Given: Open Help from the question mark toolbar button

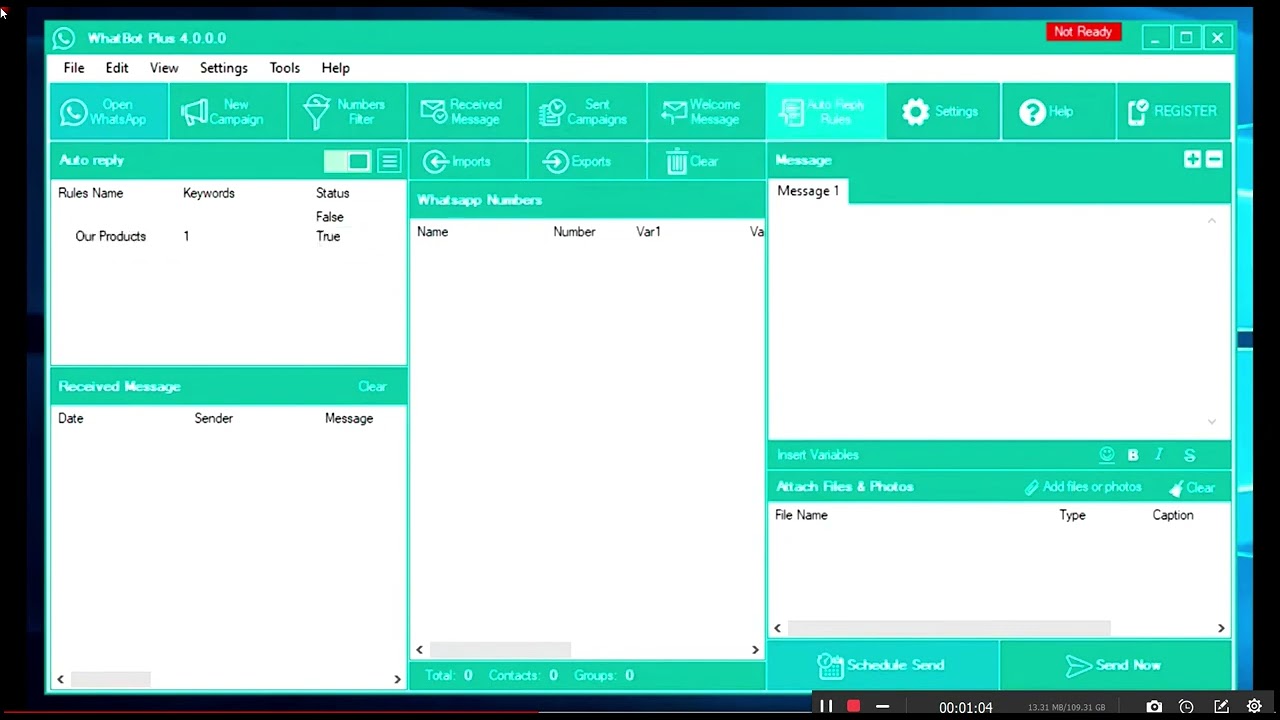Looking at the screenshot, I should tap(1058, 112).
